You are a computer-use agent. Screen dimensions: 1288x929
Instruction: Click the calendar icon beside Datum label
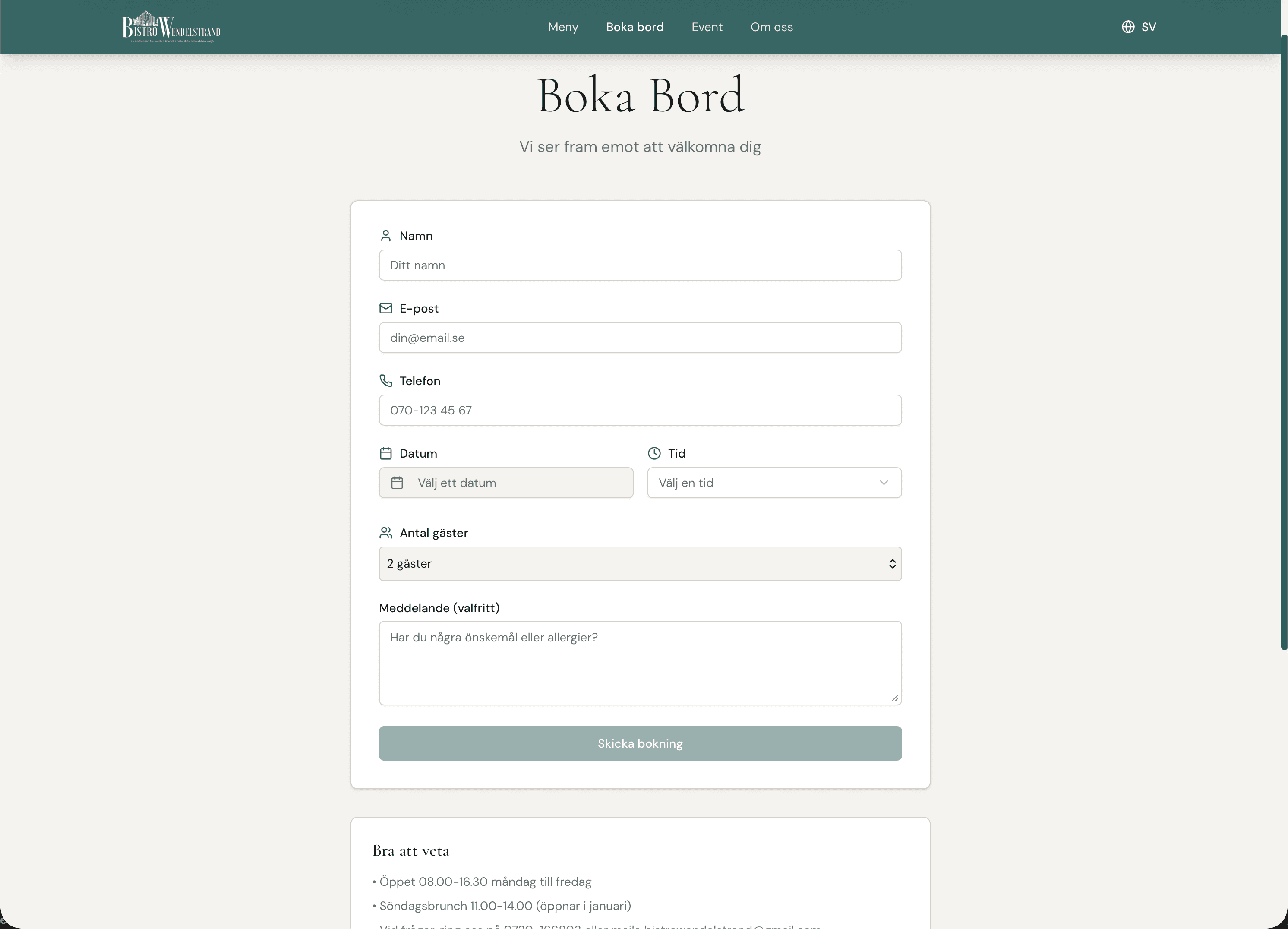(385, 453)
